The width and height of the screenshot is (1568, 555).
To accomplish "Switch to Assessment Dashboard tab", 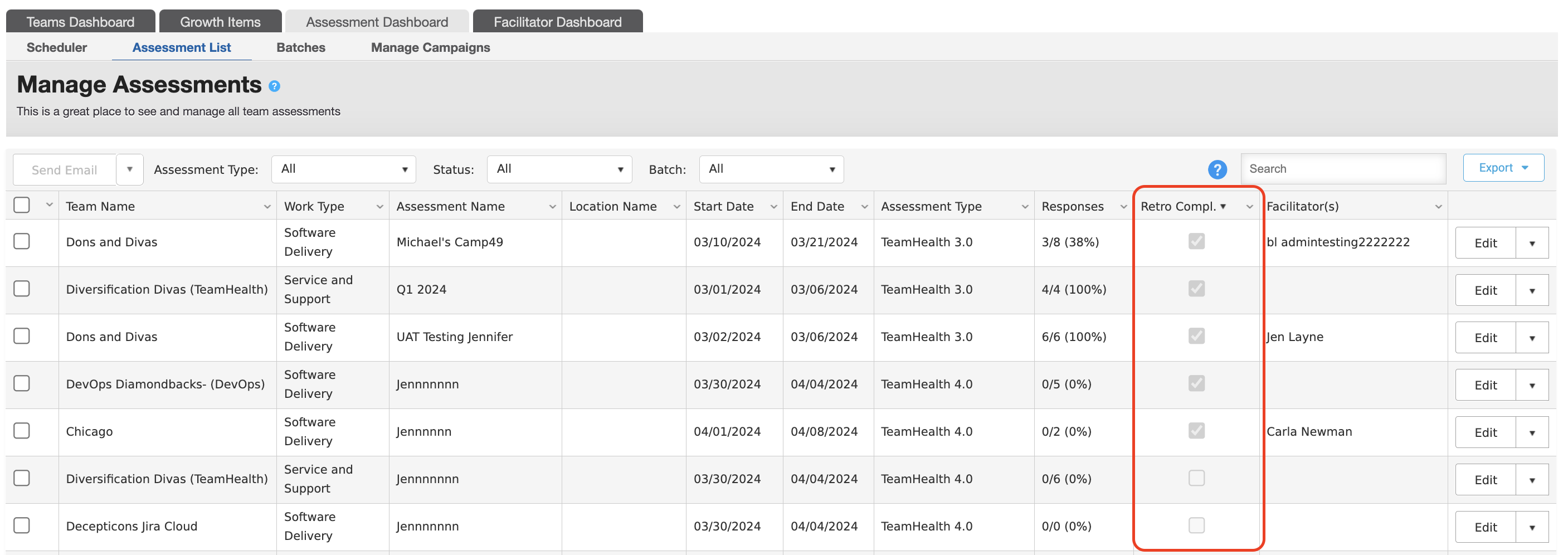I will [x=377, y=21].
